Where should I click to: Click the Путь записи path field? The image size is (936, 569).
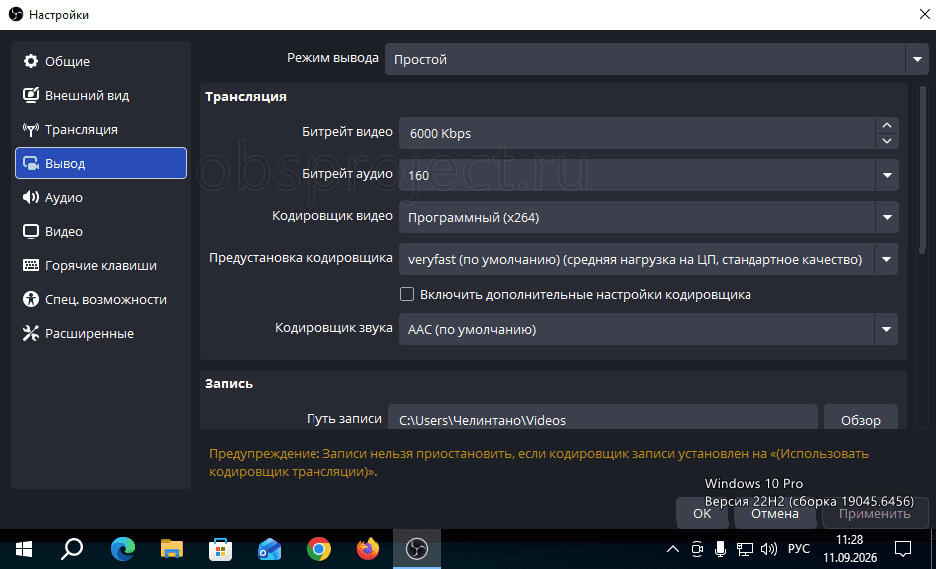tap(603, 420)
